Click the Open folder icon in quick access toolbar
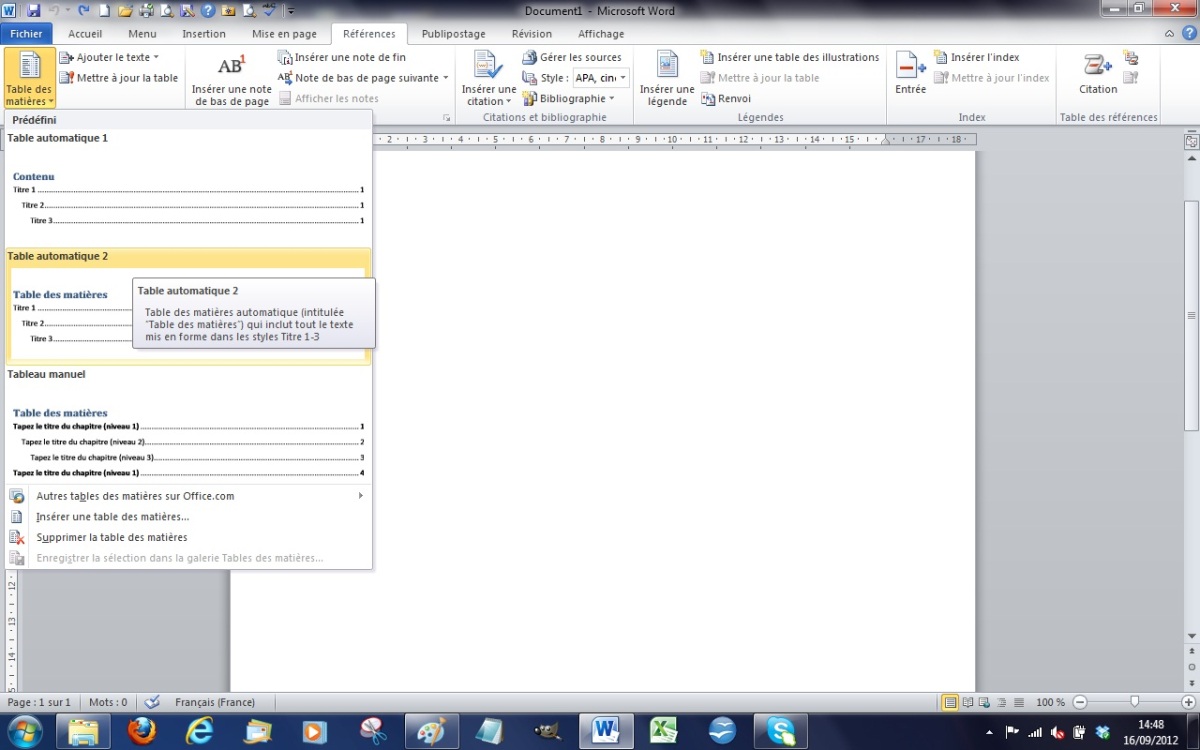 125,11
